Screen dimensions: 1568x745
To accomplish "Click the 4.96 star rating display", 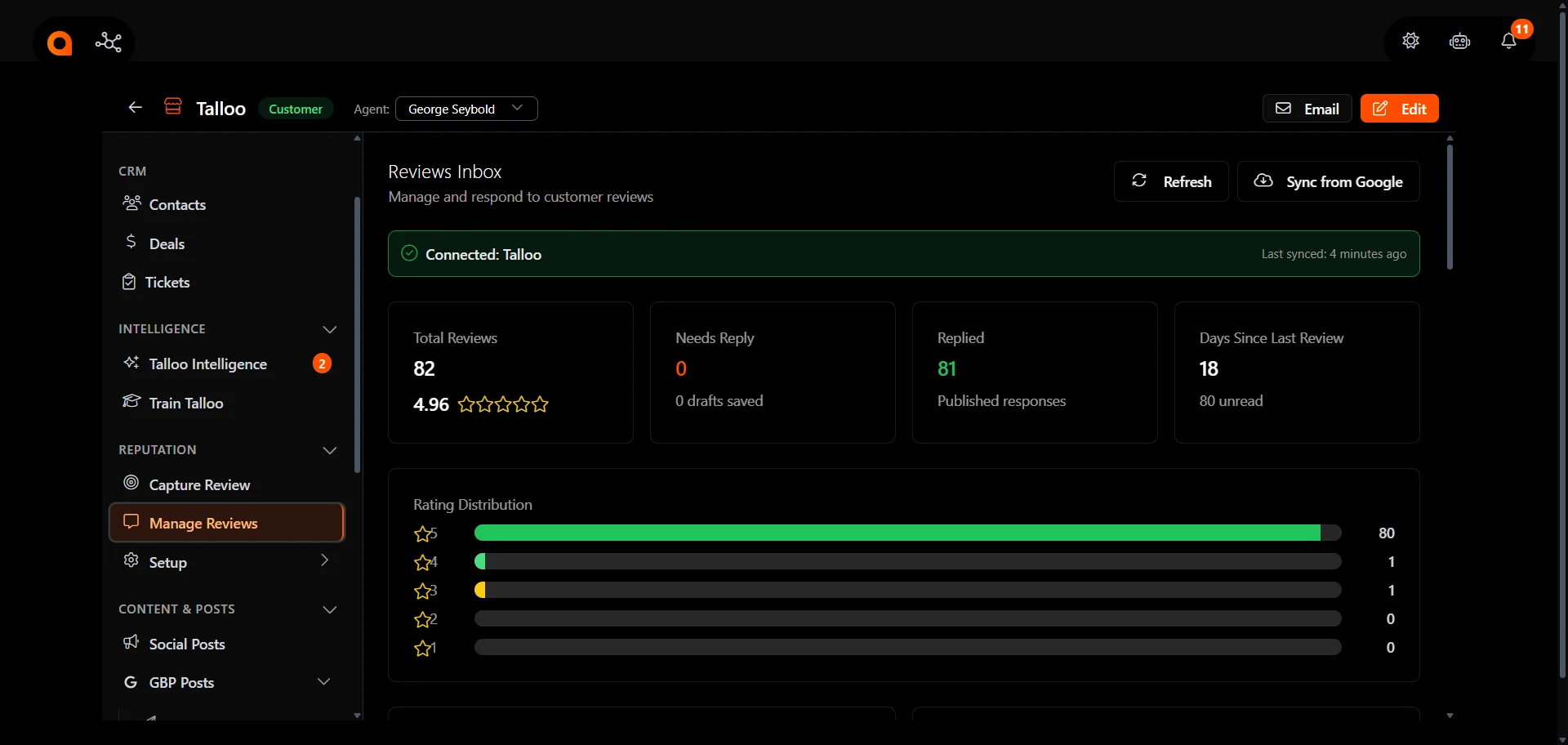I will click(481, 404).
